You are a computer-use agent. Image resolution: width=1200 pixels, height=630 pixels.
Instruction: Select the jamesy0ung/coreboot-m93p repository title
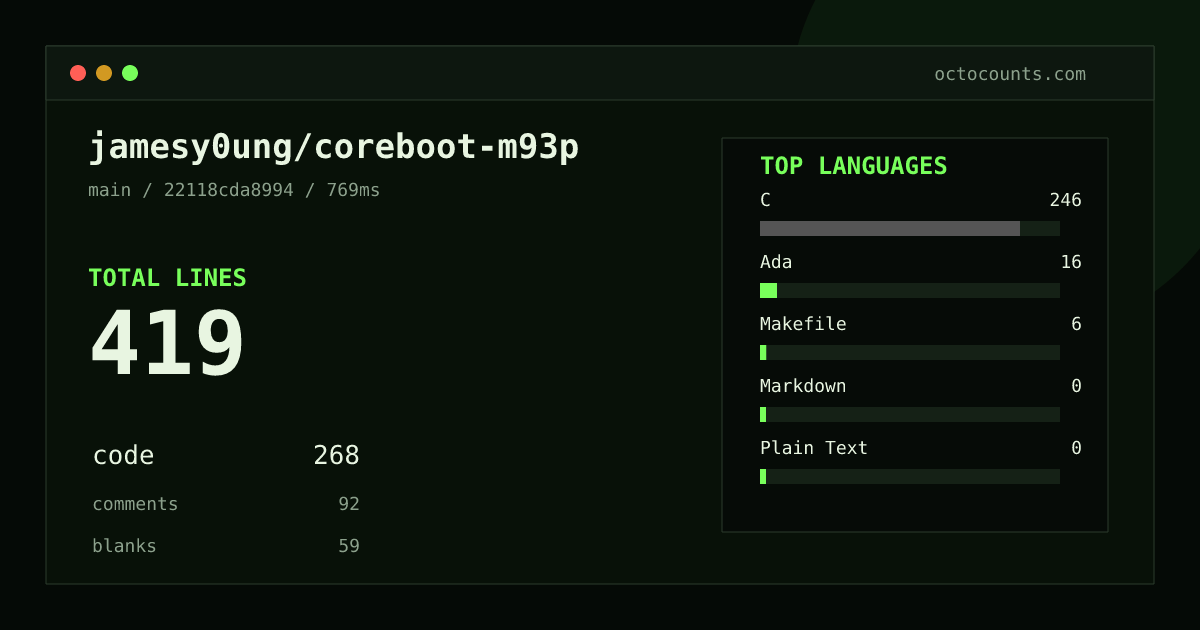click(x=334, y=147)
